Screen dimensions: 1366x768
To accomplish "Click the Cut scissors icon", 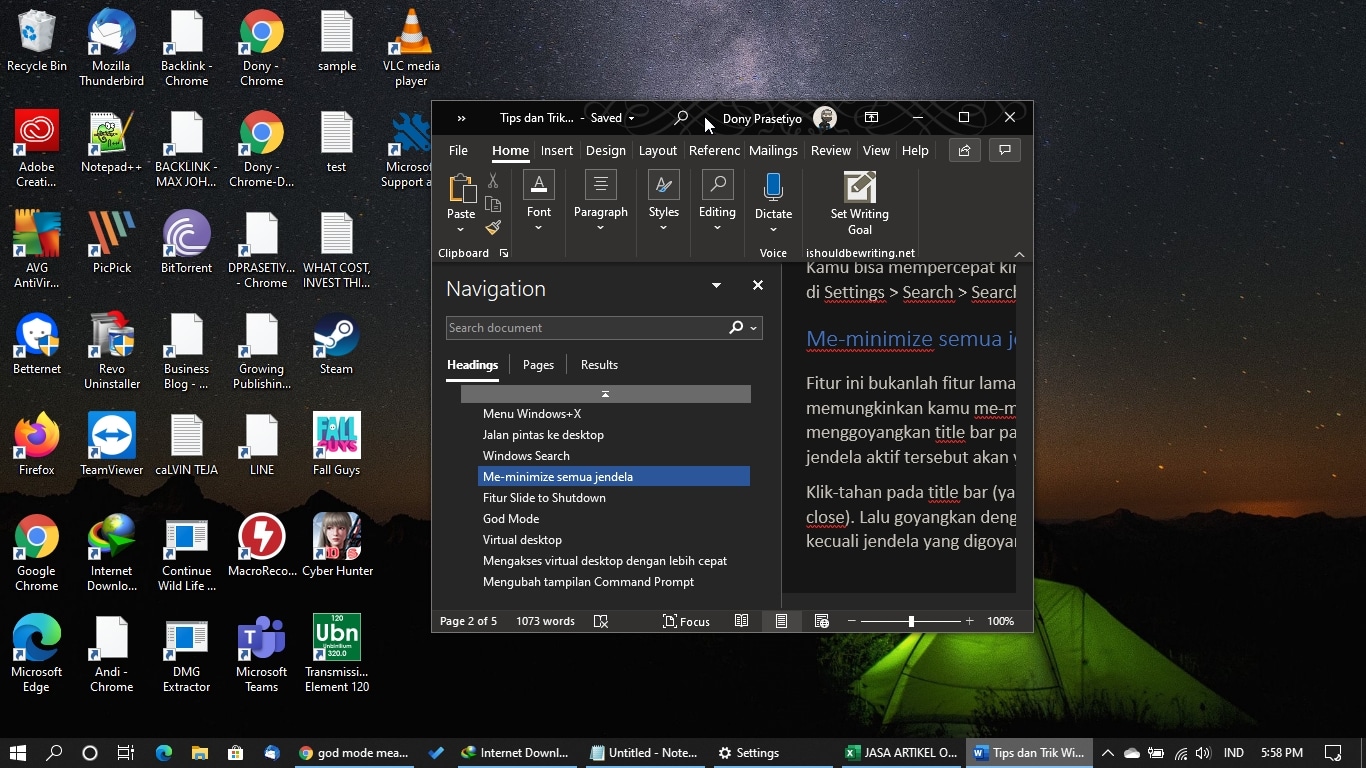I will point(493,181).
